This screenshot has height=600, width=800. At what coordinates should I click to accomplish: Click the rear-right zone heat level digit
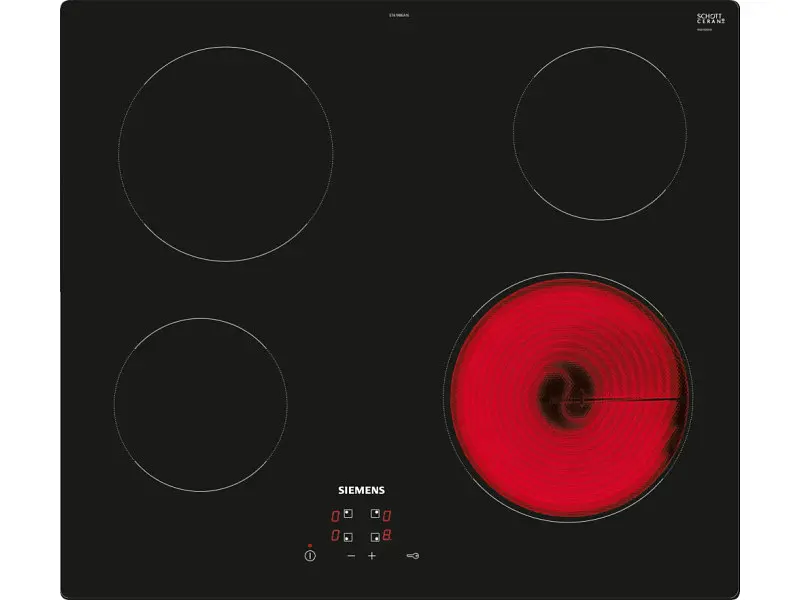[x=387, y=516]
